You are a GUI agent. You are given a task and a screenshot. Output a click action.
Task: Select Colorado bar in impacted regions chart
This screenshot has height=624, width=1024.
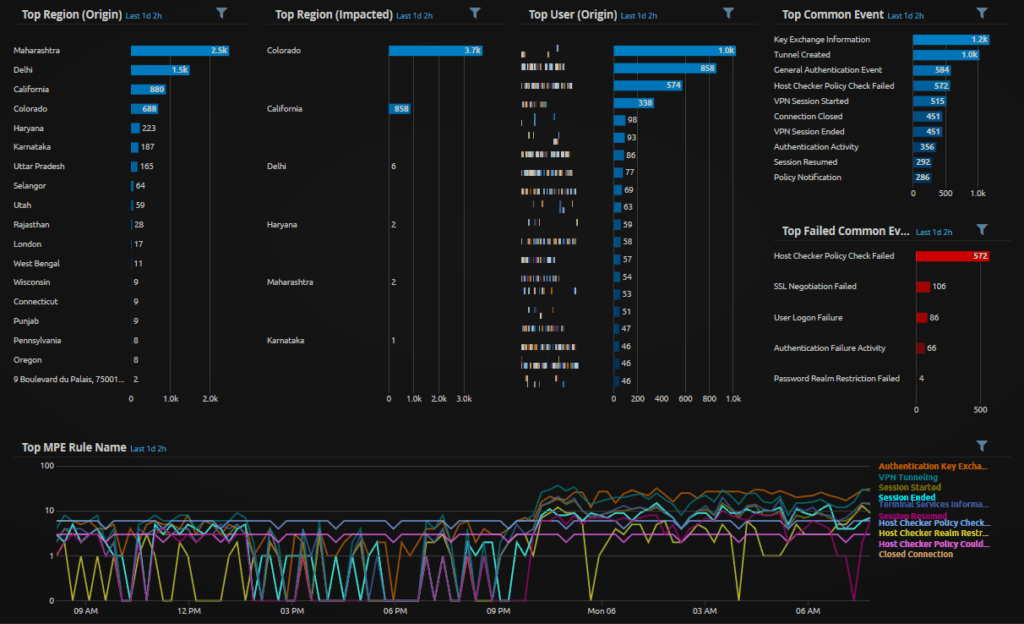[x=435, y=51]
